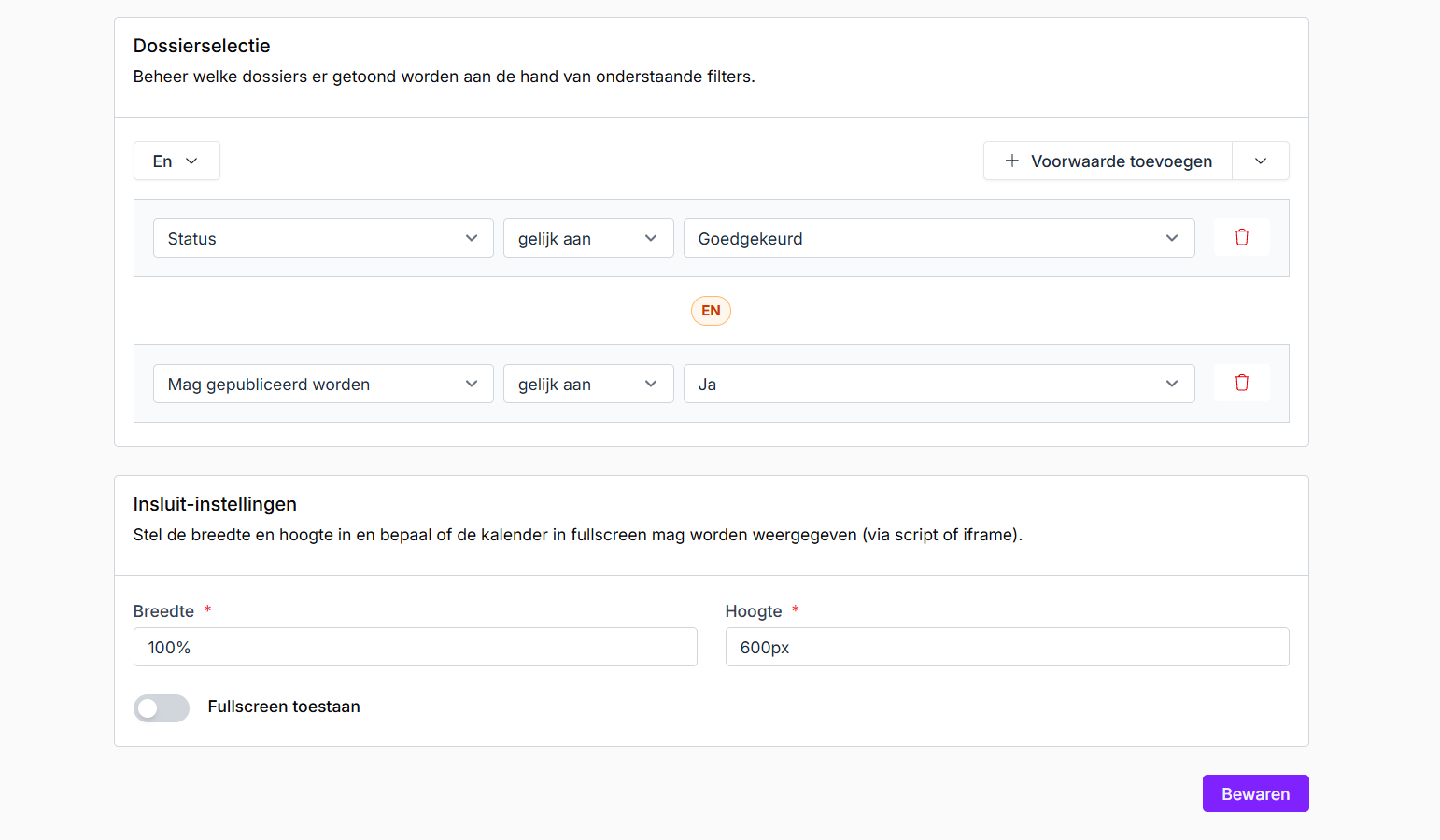Enable the 'Fullscreen toestaan' switch
This screenshot has height=840, width=1440.
(162, 708)
